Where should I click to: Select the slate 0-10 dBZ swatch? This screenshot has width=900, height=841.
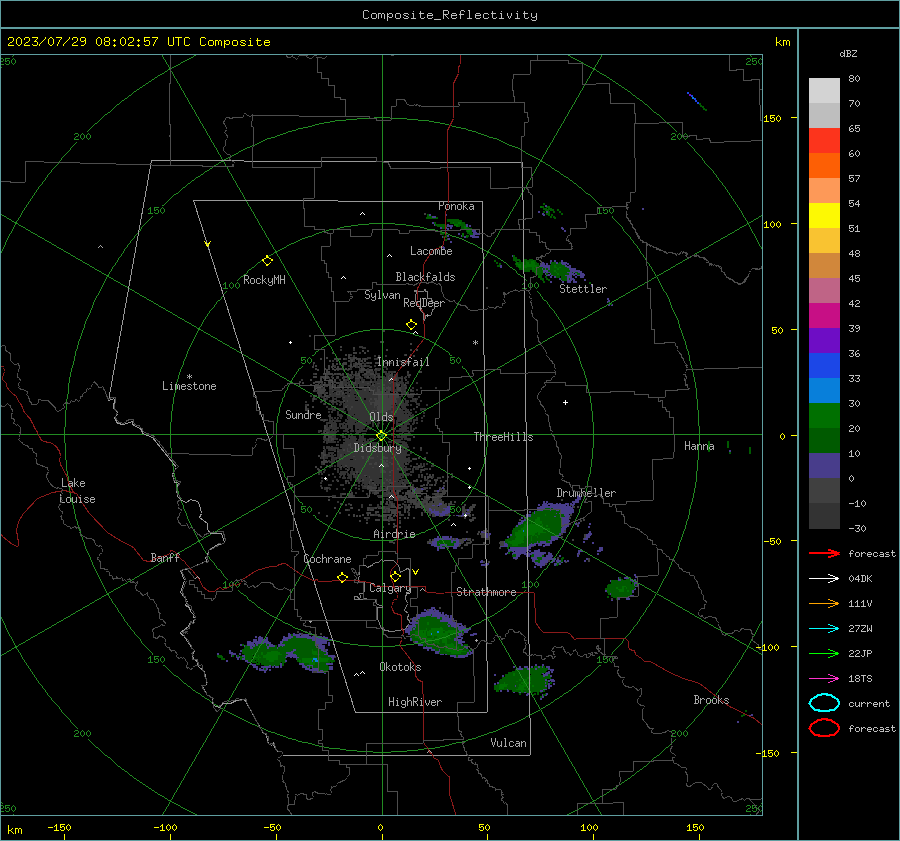click(824, 466)
